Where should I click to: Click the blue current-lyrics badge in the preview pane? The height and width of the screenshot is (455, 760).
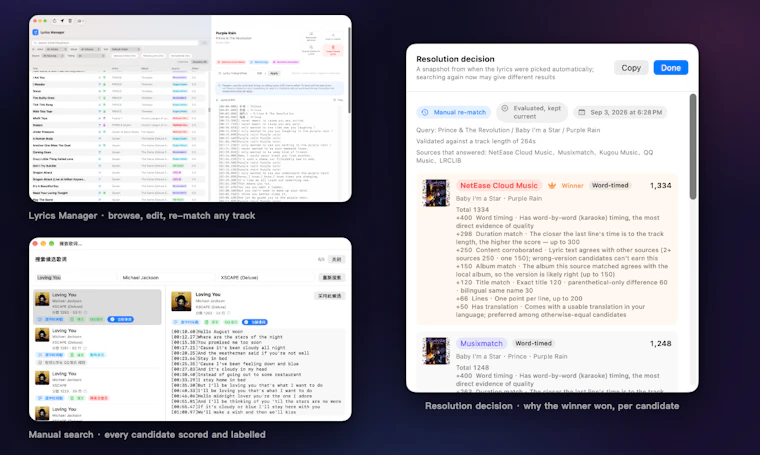click(255, 322)
